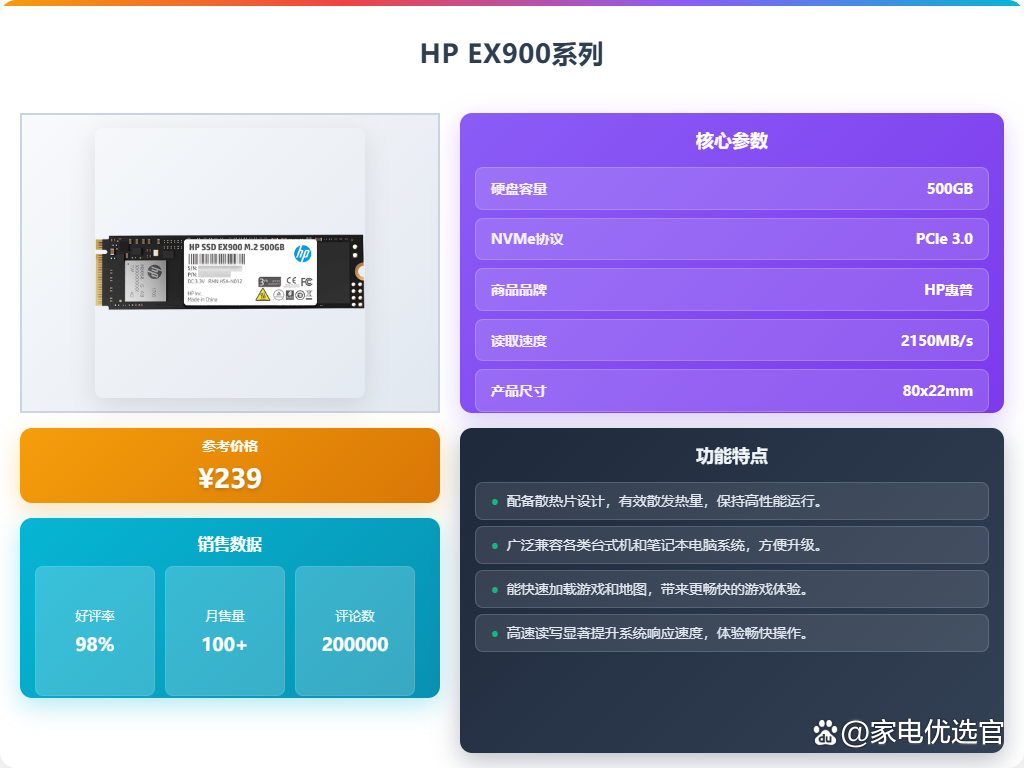The height and width of the screenshot is (768, 1024).
Task: Click the 硬盘容量 parameter label
Action: 519,189
